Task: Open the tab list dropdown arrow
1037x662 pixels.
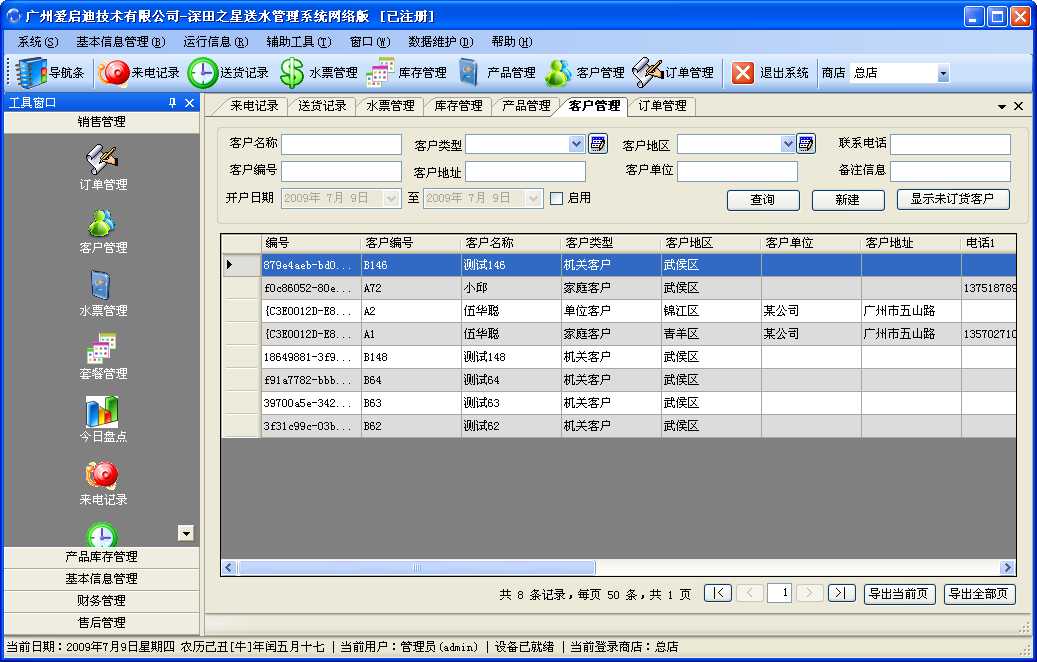Action: point(1001,106)
